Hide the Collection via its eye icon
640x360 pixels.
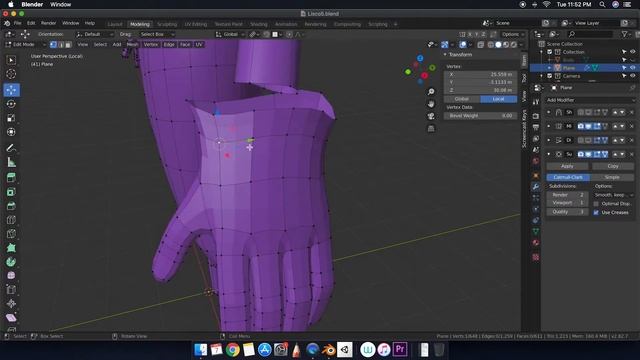632,52
